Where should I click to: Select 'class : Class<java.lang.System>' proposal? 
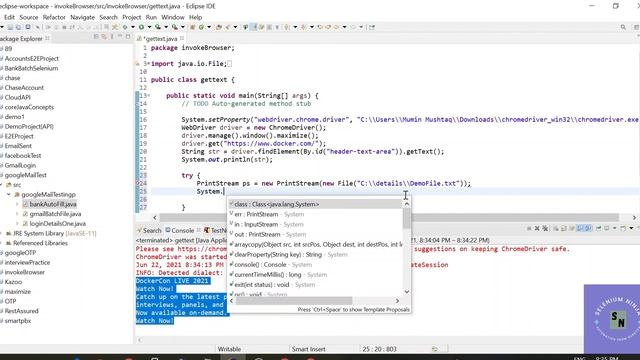coord(315,204)
